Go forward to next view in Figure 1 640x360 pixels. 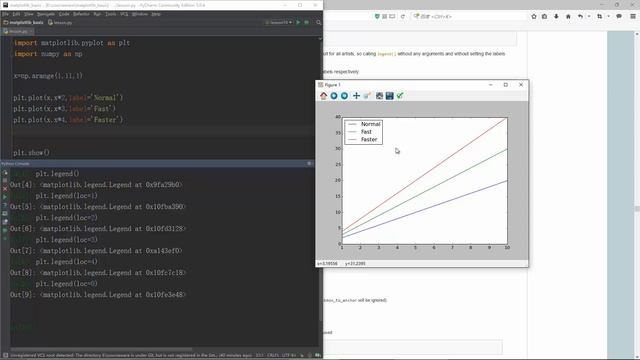(x=344, y=96)
